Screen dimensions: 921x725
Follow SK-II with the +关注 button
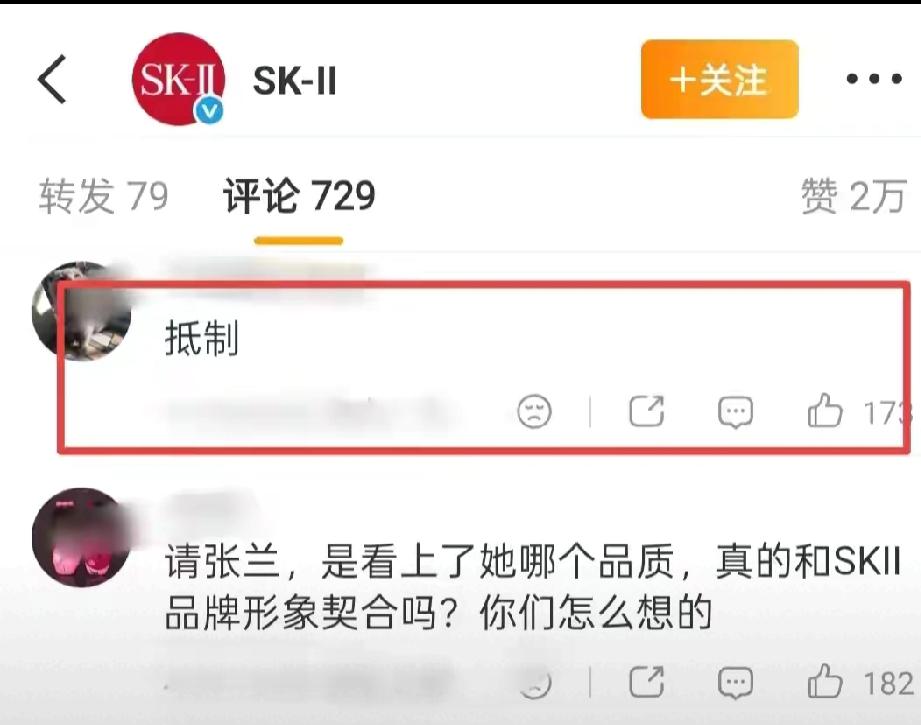tap(719, 79)
